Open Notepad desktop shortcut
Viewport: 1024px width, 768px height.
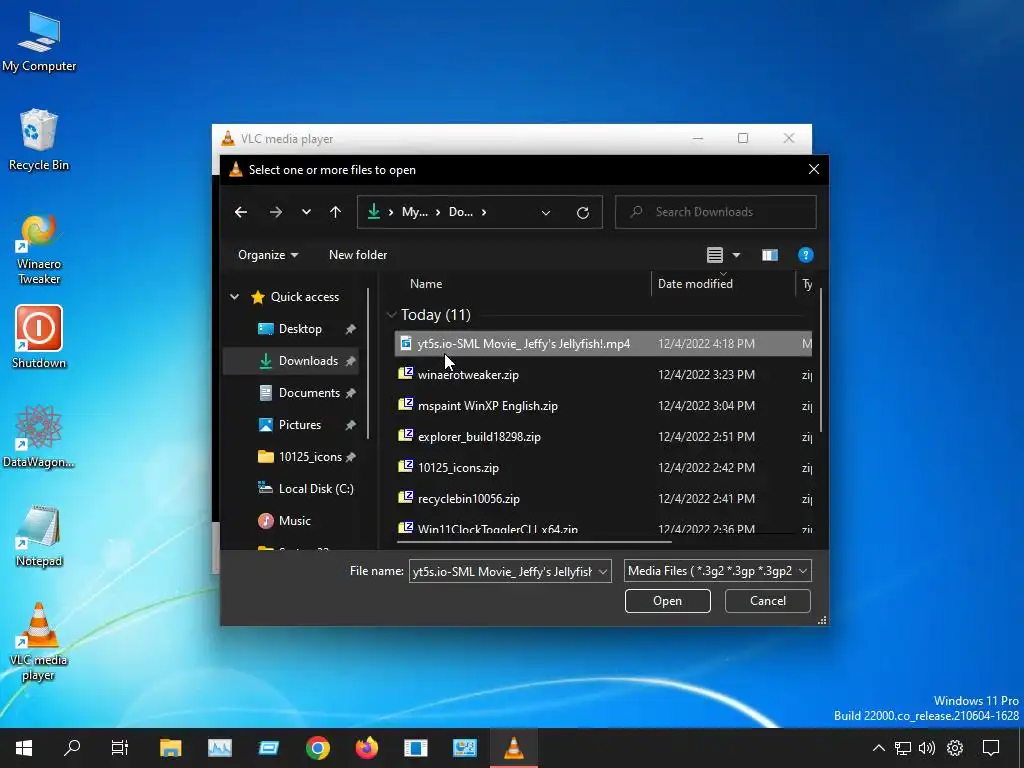[x=39, y=536]
